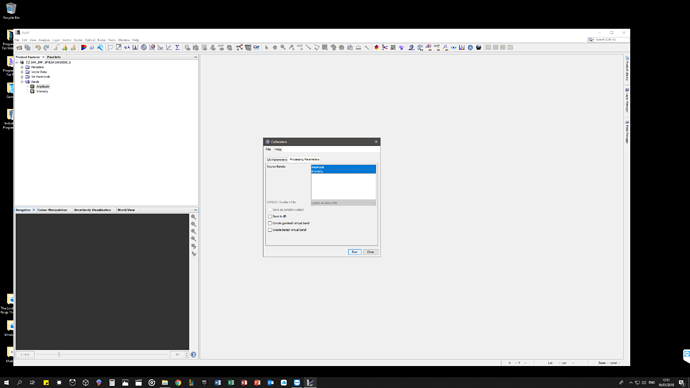Collapse the Bands folder in product tree
The image size is (690, 388).
22,82
